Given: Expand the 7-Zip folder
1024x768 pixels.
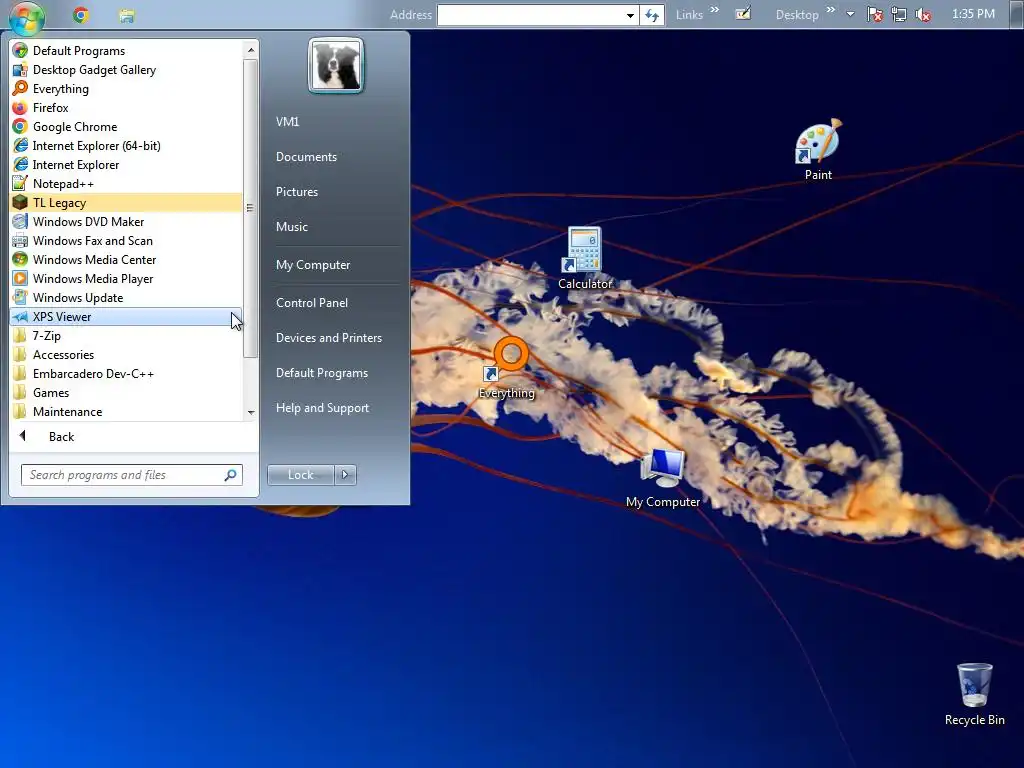Looking at the screenshot, I should coord(126,336).
